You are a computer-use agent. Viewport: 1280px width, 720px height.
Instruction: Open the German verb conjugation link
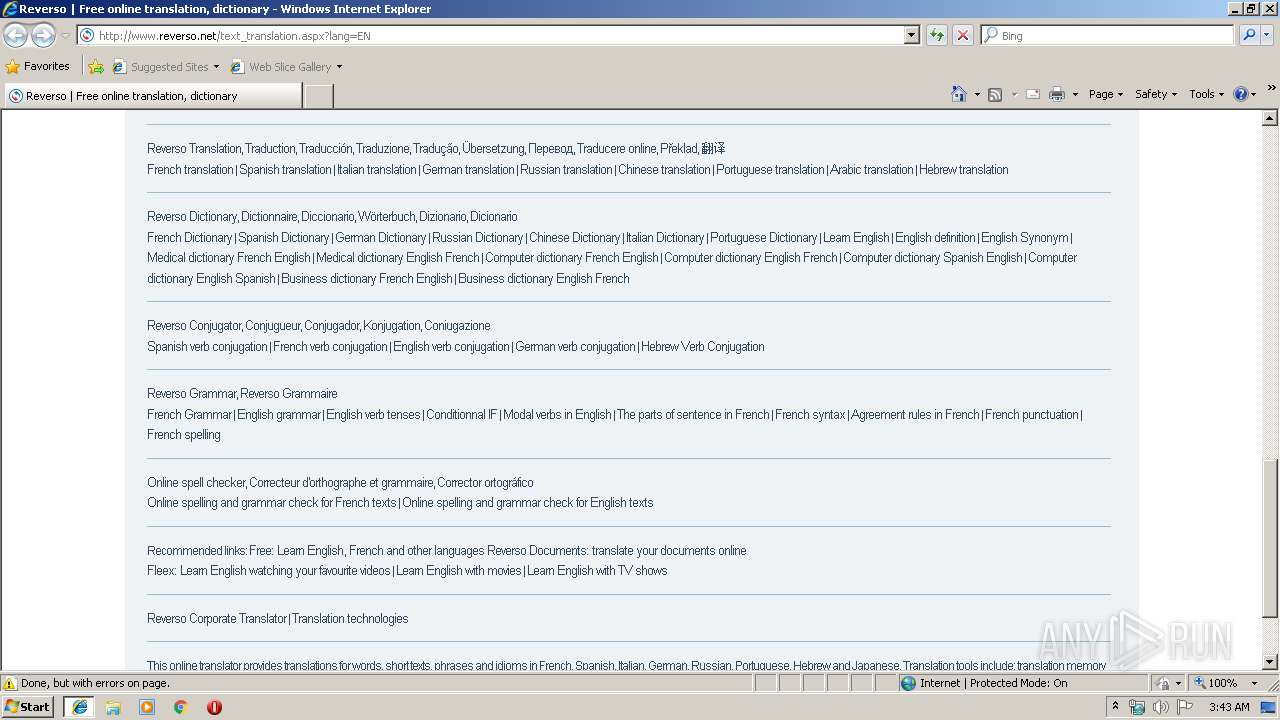pyautogui.click(x=575, y=346)
